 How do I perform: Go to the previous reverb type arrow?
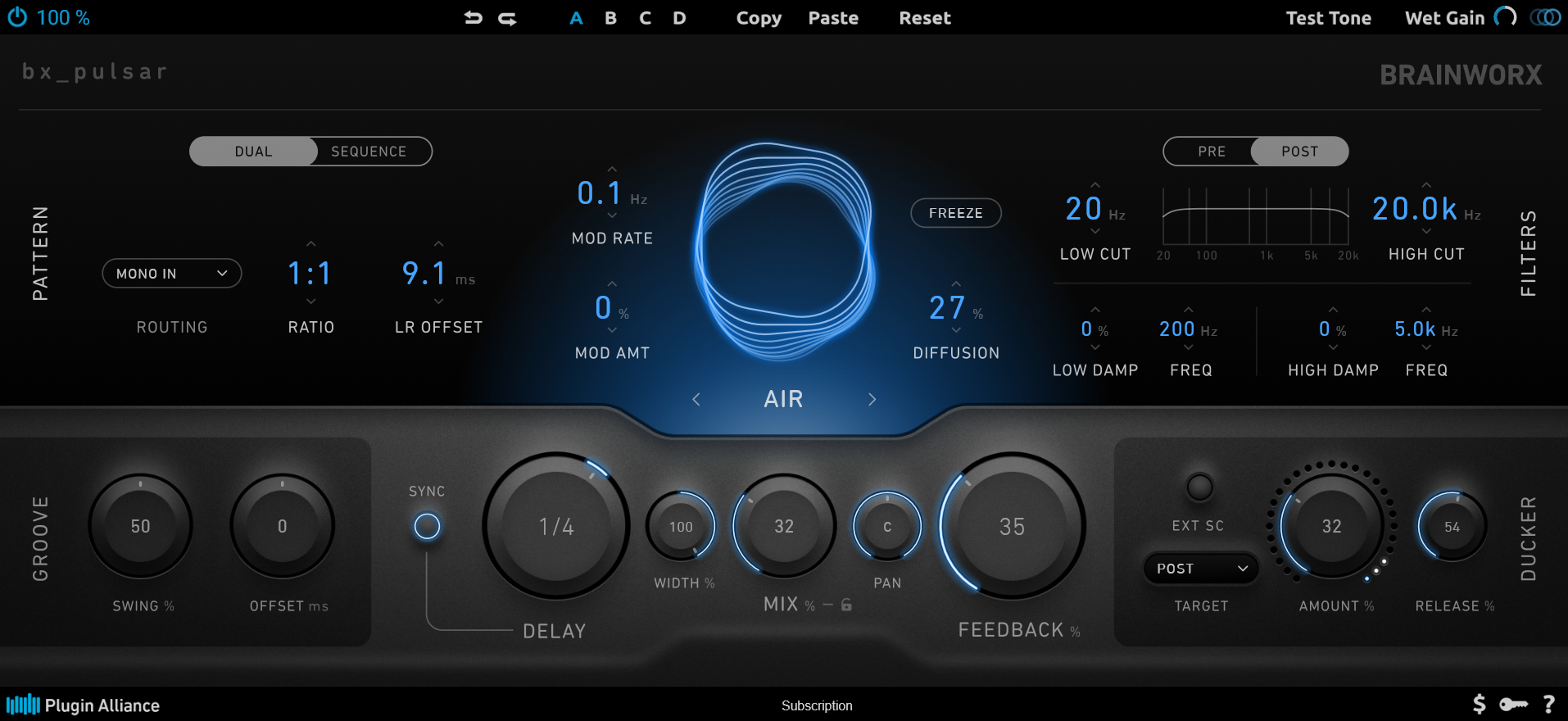coord(696,399)
